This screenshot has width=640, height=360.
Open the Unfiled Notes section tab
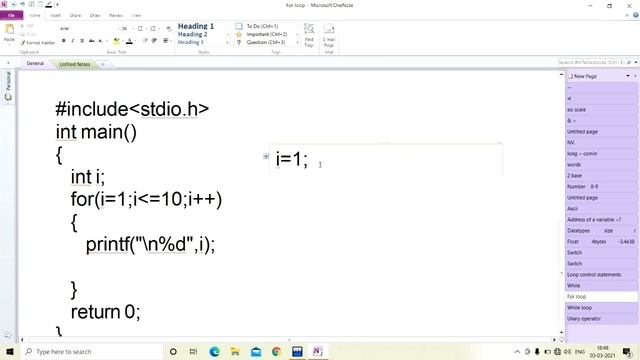coord(75,64)
